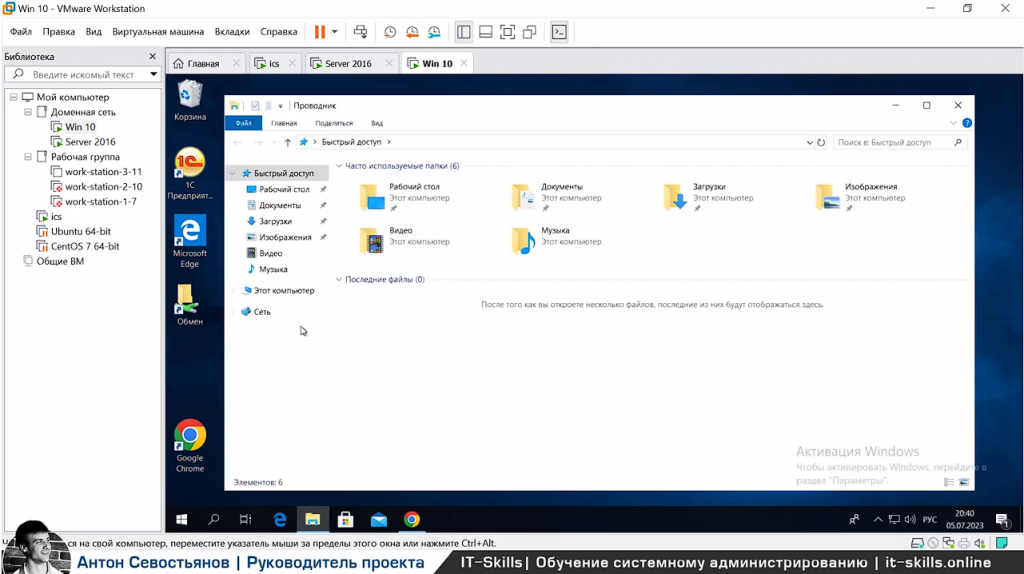1024x574 pixels.
Task: Click the Google Chrome desktop icon
Action: [x=190, y=446]
